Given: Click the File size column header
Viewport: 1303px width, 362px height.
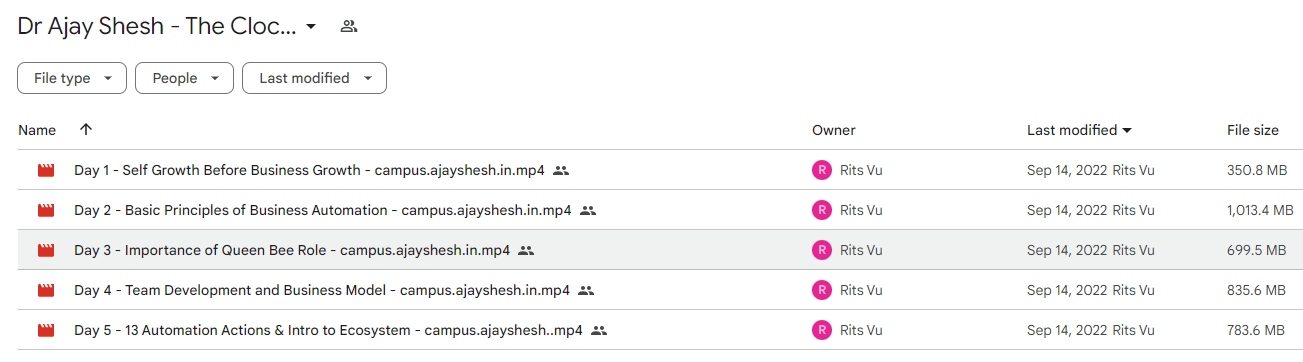Looking at the screenshot, I should pos(1252,130).
